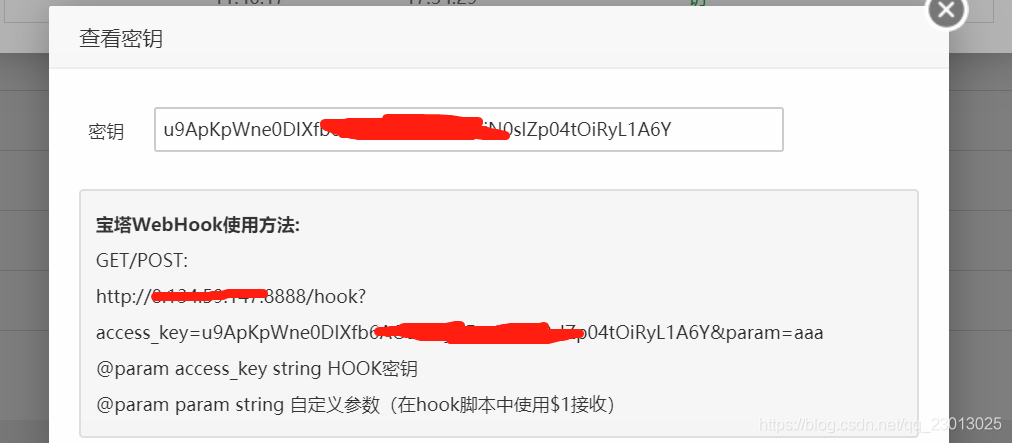Click the @param access_key string HOOK密钥 line

point(257,369)
